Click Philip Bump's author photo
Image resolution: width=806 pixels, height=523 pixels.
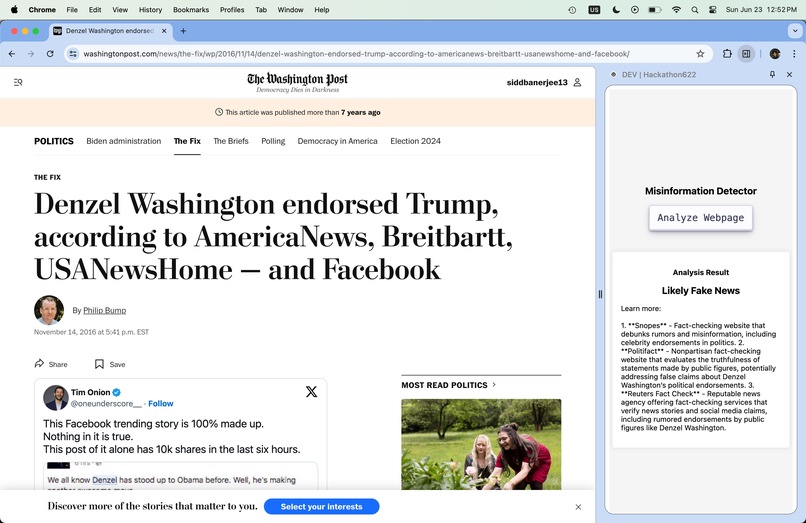pyautogui.click(x=49, y=310)
